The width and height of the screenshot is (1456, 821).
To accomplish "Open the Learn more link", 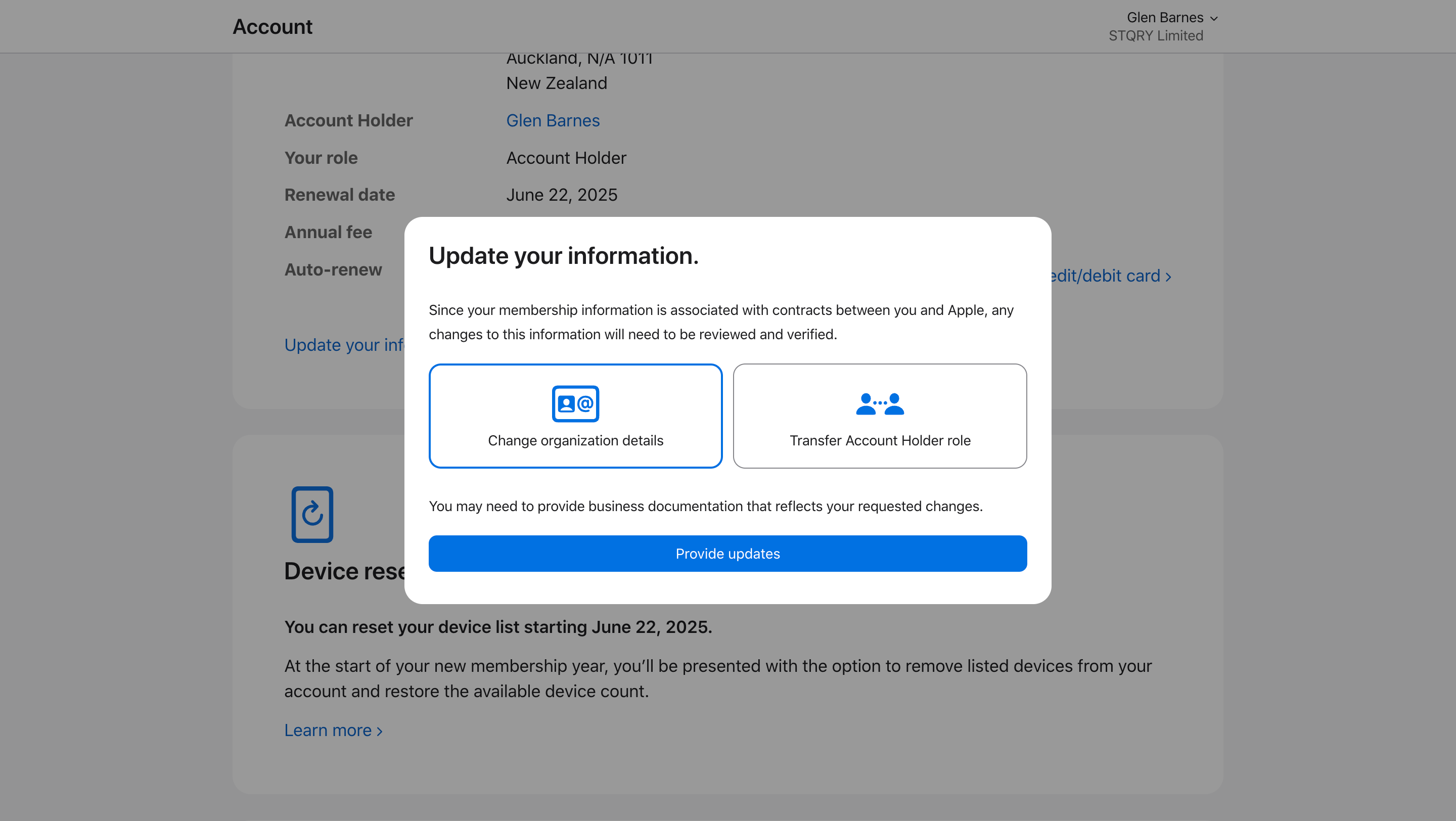I will pyautogui.click(x=328, y=730).
